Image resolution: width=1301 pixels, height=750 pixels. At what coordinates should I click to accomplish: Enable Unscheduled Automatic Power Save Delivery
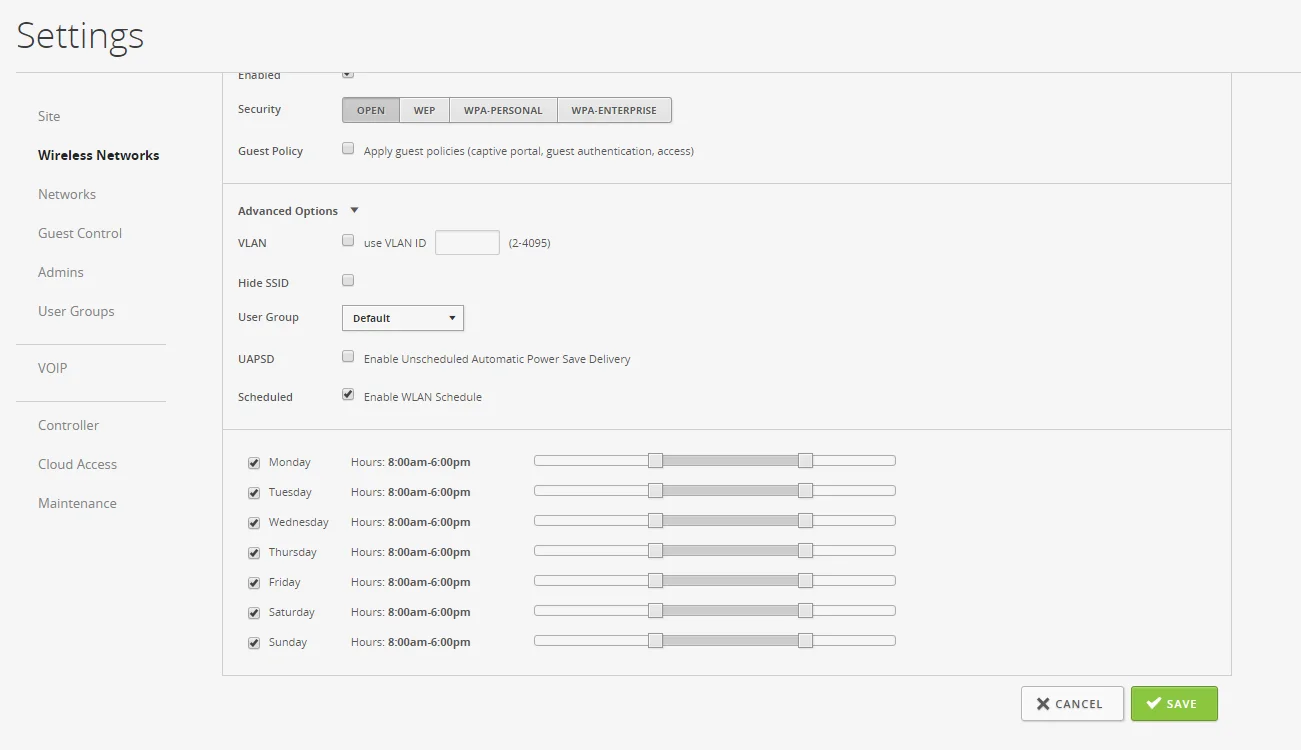pyautogui.click(x=348, y=357)
